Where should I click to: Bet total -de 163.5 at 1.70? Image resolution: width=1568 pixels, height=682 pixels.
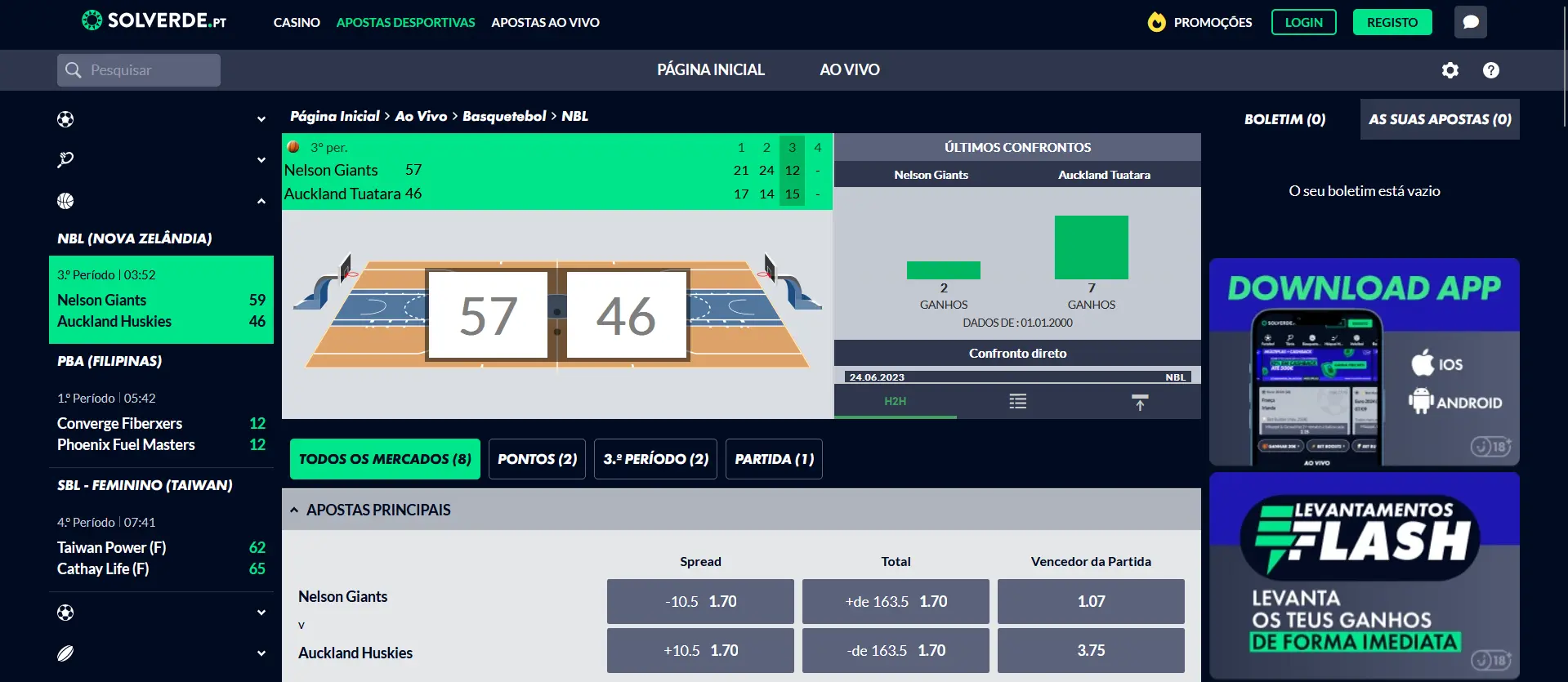tap(896, 650)
